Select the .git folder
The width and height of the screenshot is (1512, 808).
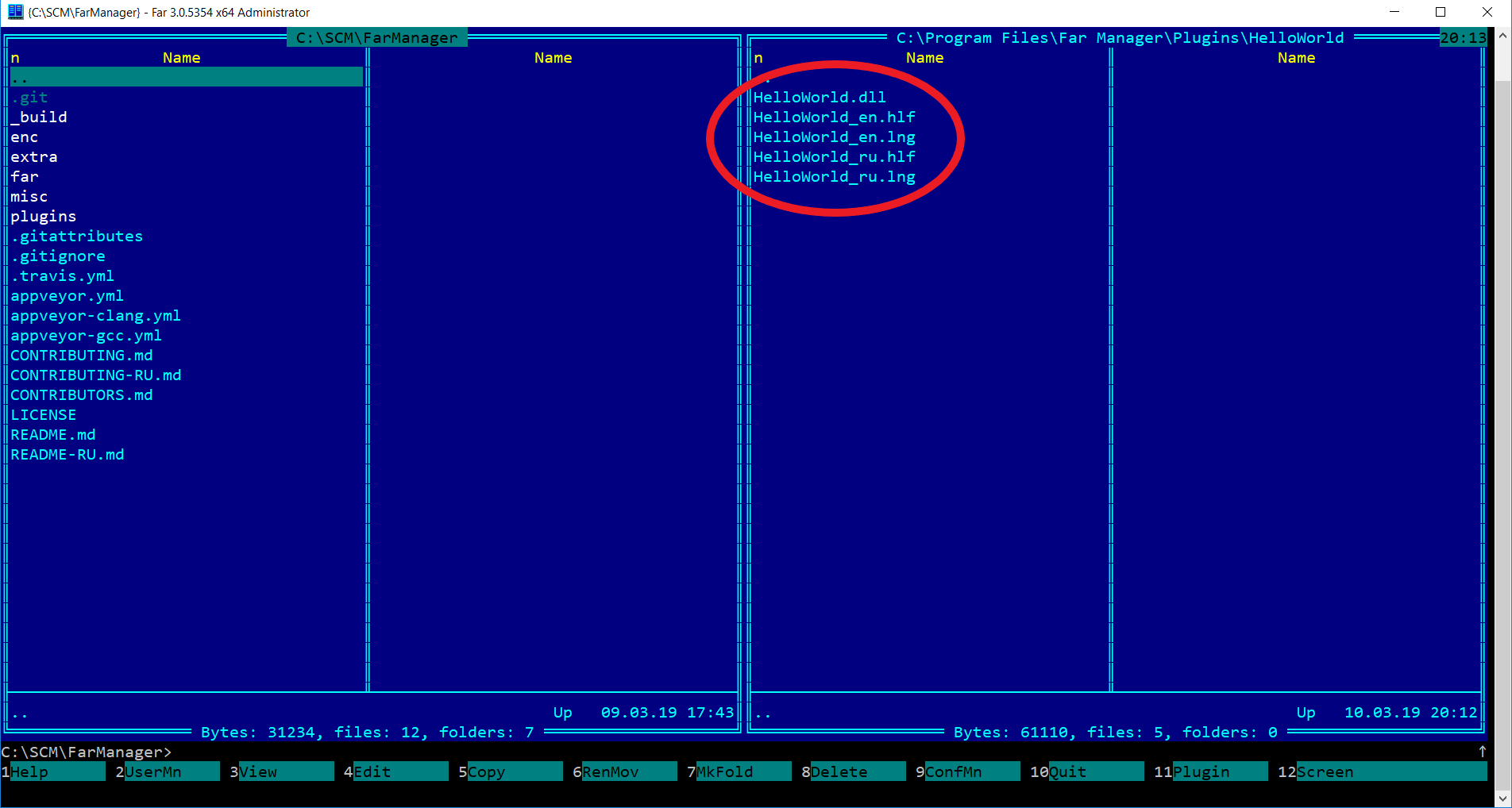[29, 97]
